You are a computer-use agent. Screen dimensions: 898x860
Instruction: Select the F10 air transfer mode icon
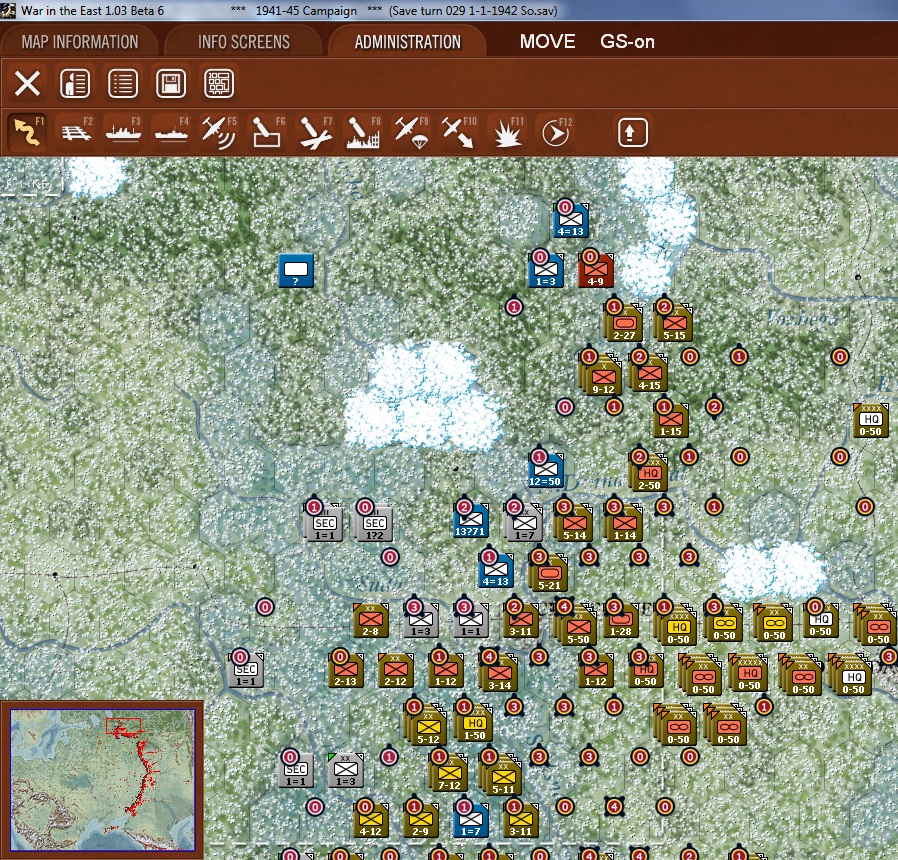click(x=459, y=132)
